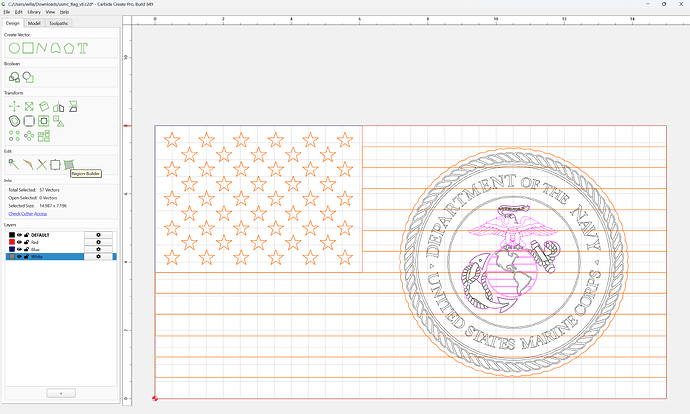Choose the Rotate transform tool
This screenshot has height=414, width=690.
[x=44, y=106]
